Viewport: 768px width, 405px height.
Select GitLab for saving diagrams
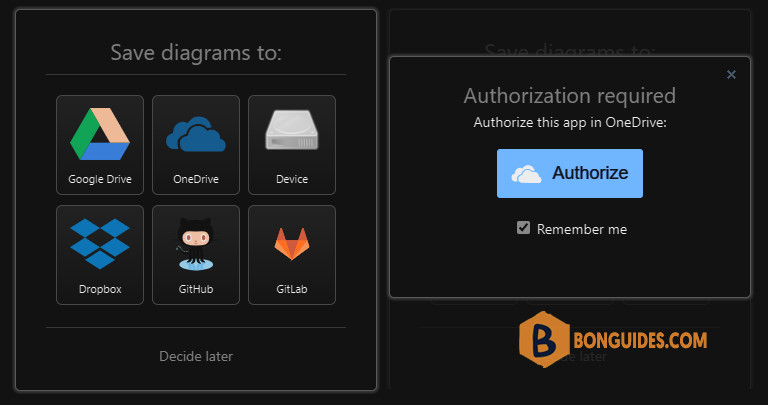click(292, 255)
